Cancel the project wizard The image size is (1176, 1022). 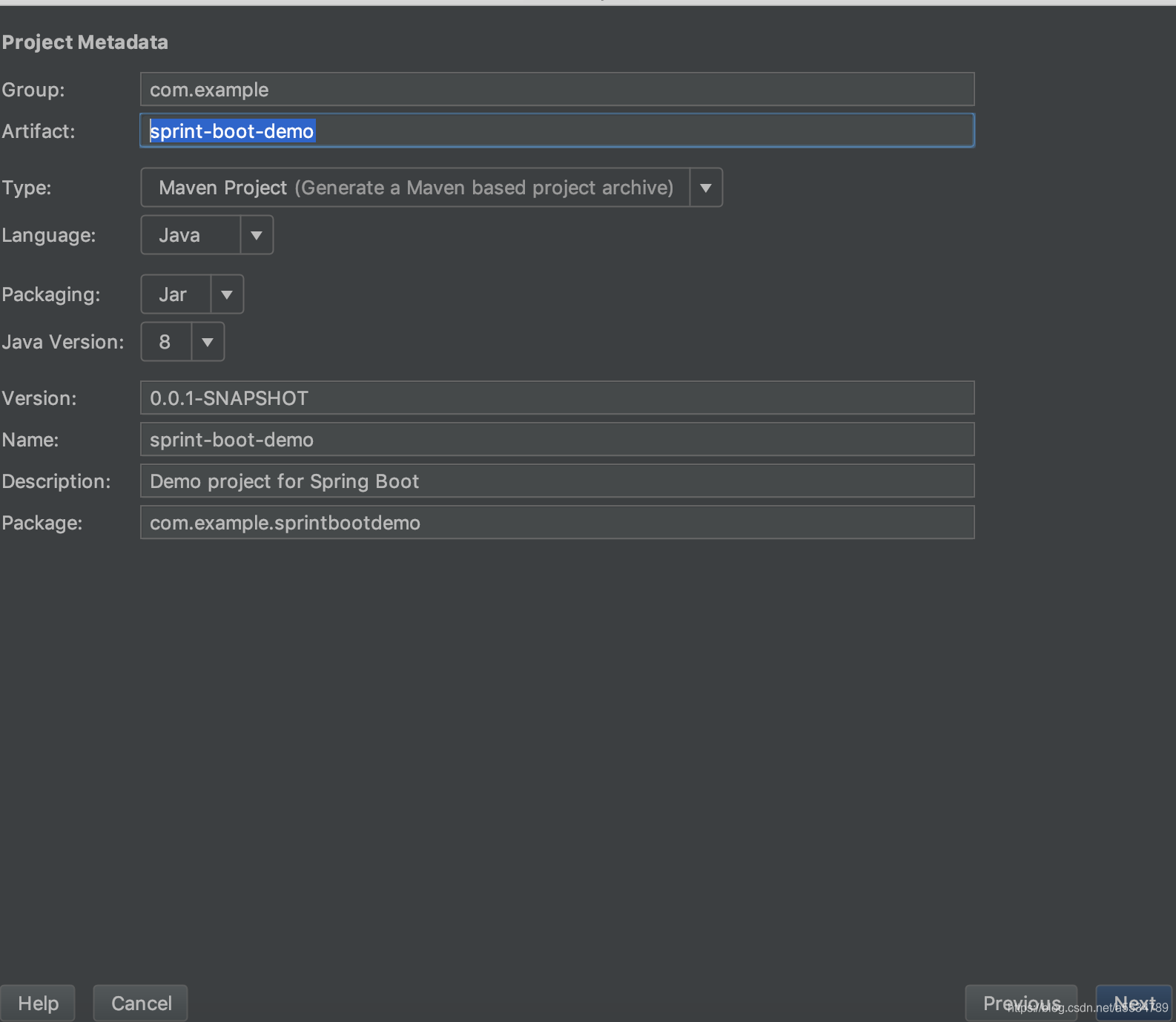[141, 1003]
